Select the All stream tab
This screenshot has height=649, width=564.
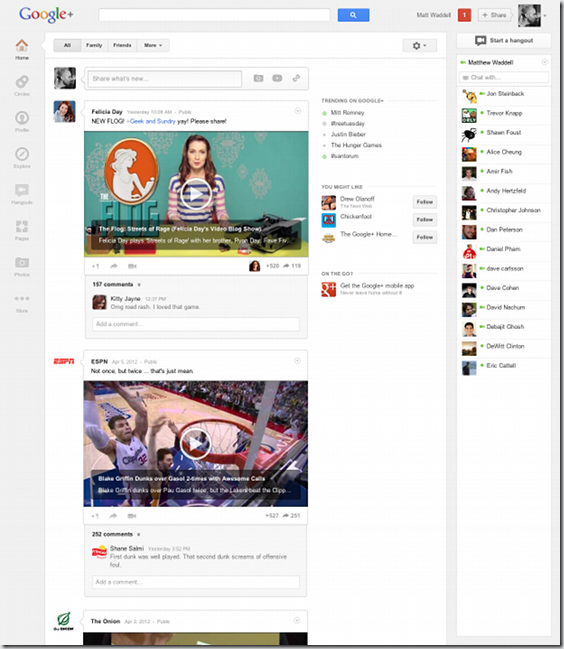(67, 45)
